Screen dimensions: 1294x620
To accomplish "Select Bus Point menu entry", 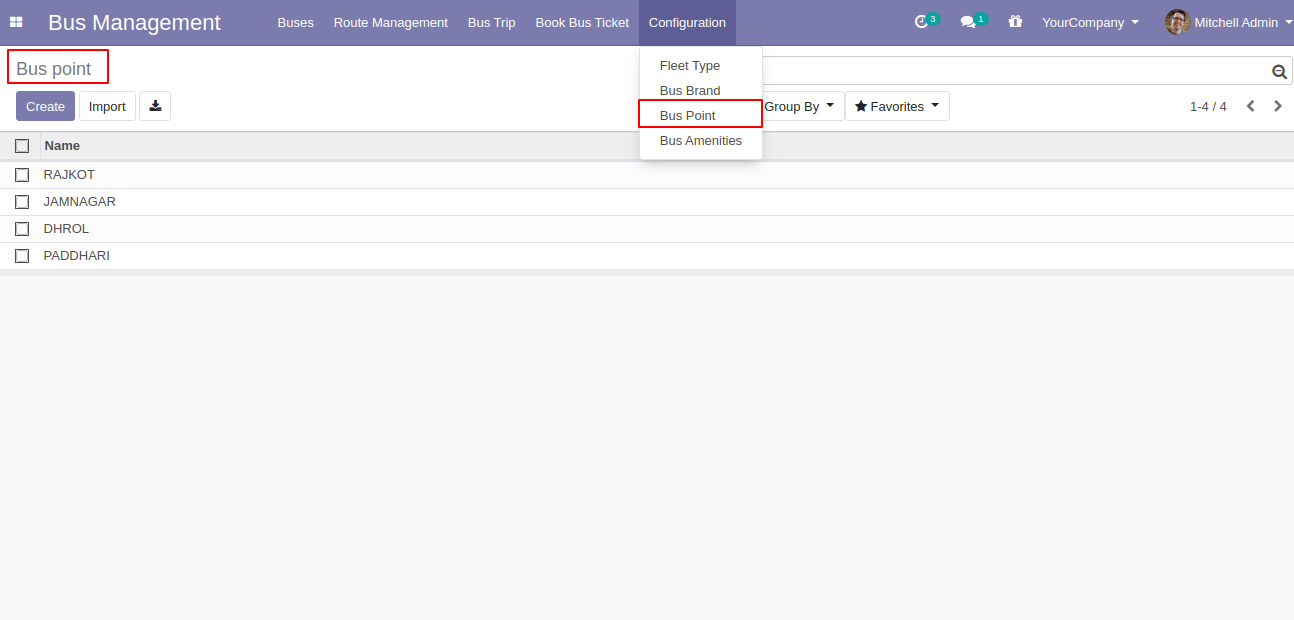I will click(701, 116).
